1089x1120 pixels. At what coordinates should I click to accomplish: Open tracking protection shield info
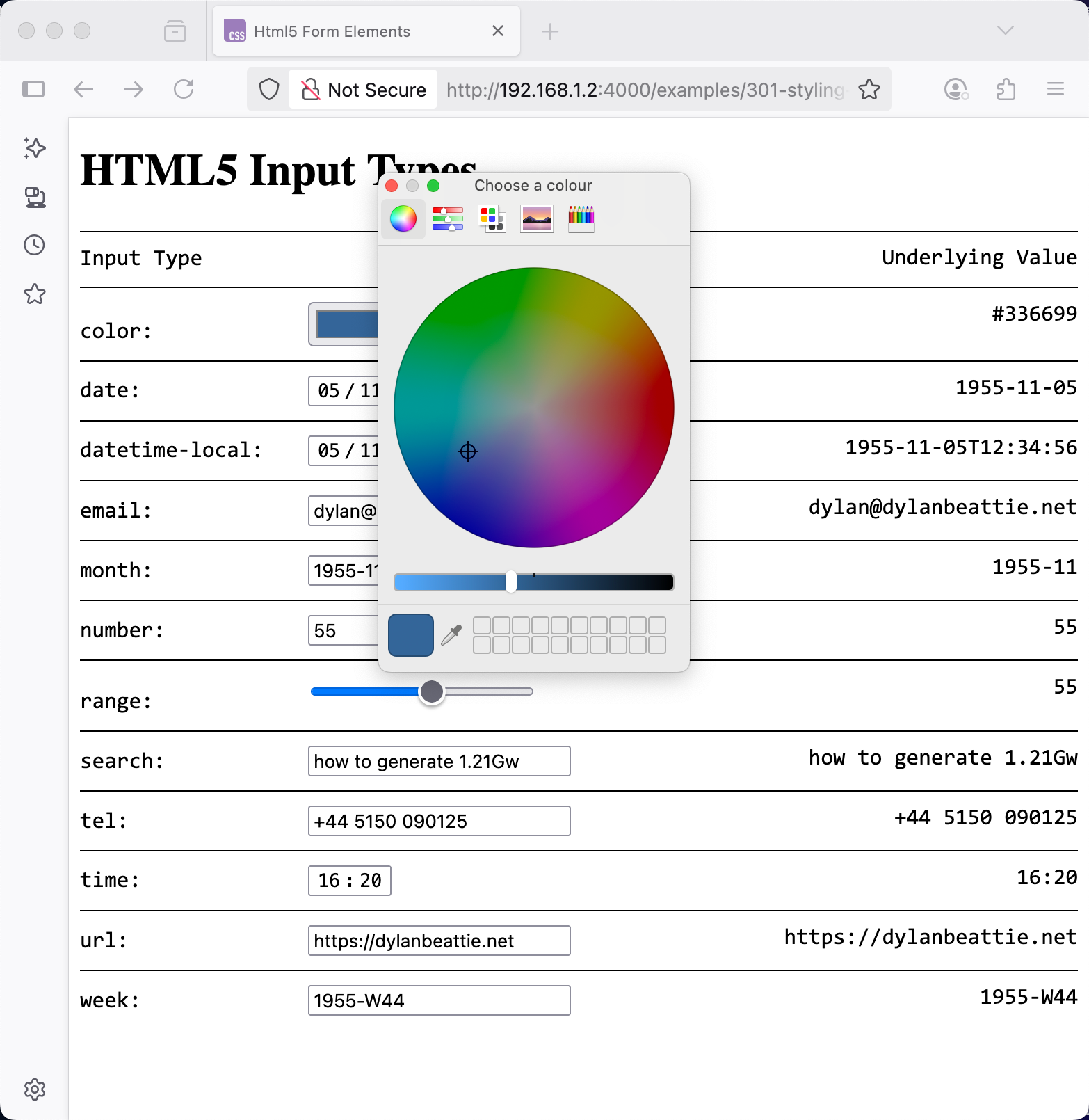(269, 89)
